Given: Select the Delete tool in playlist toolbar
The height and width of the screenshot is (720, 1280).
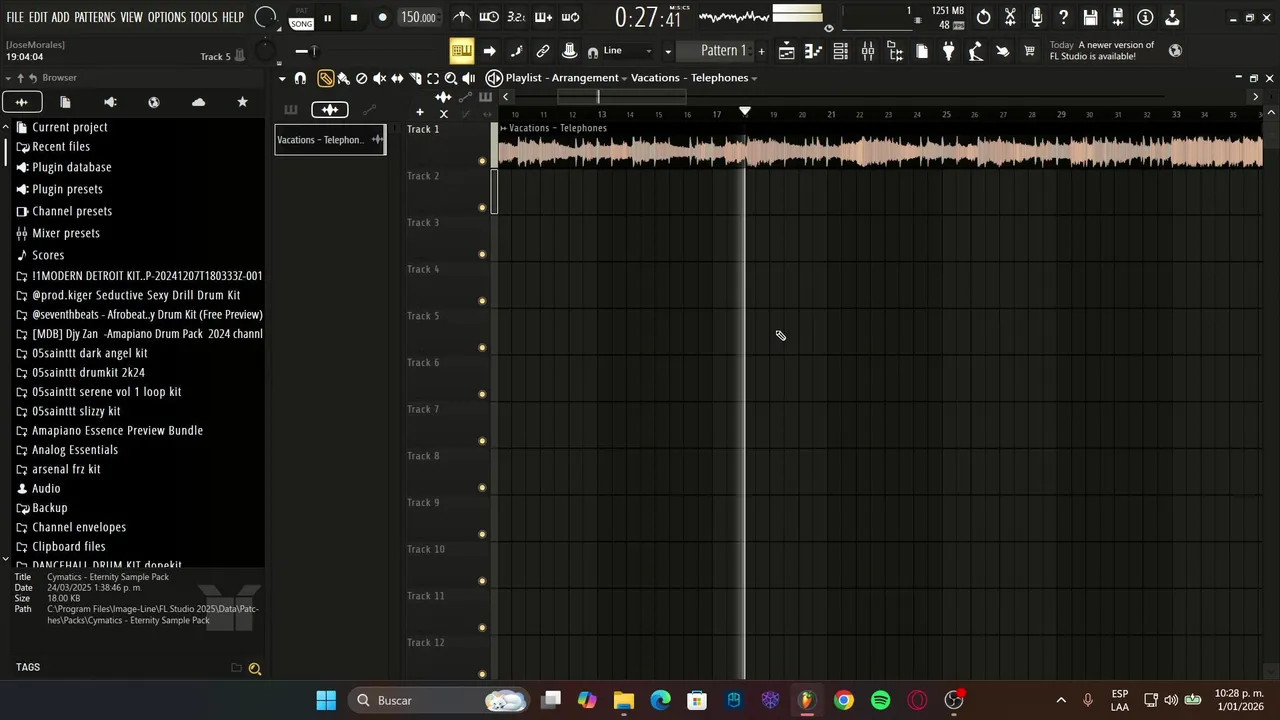Looking at the screenshot, I should tap(361, 78).
